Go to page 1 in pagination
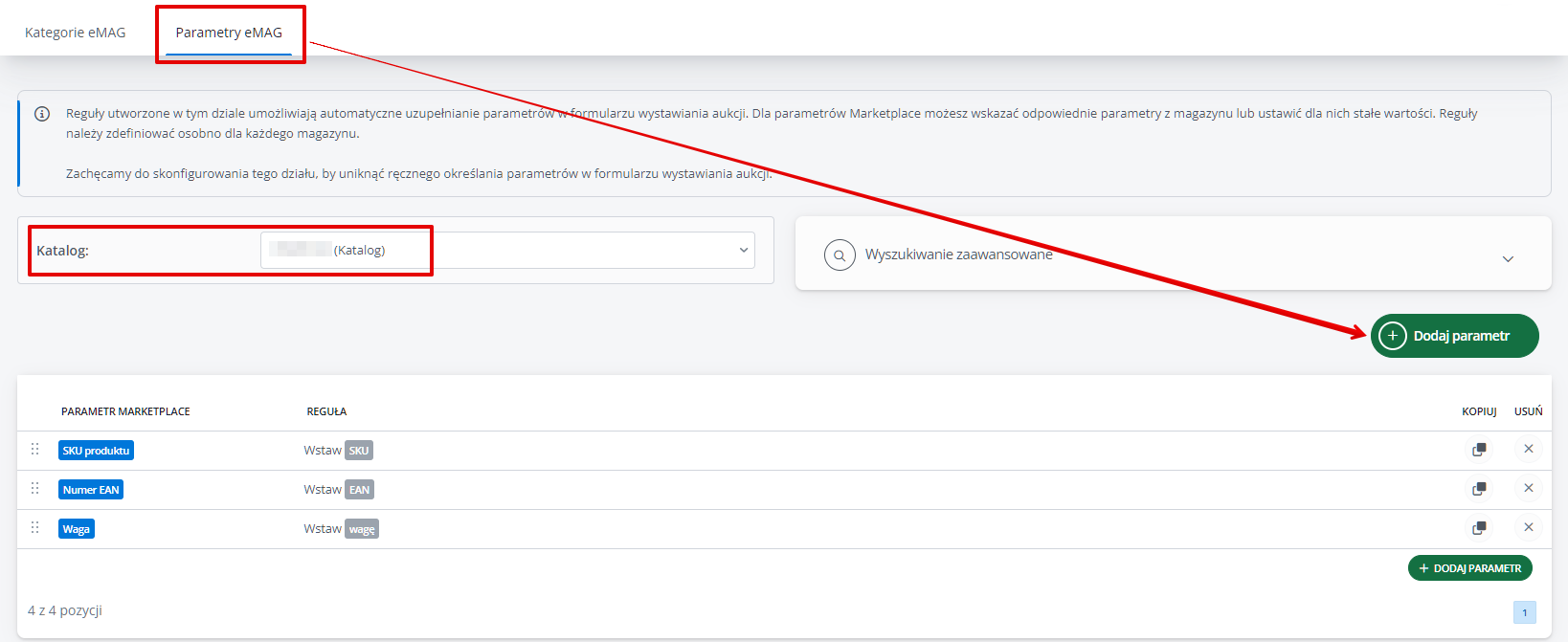 tap(1524, 612)
